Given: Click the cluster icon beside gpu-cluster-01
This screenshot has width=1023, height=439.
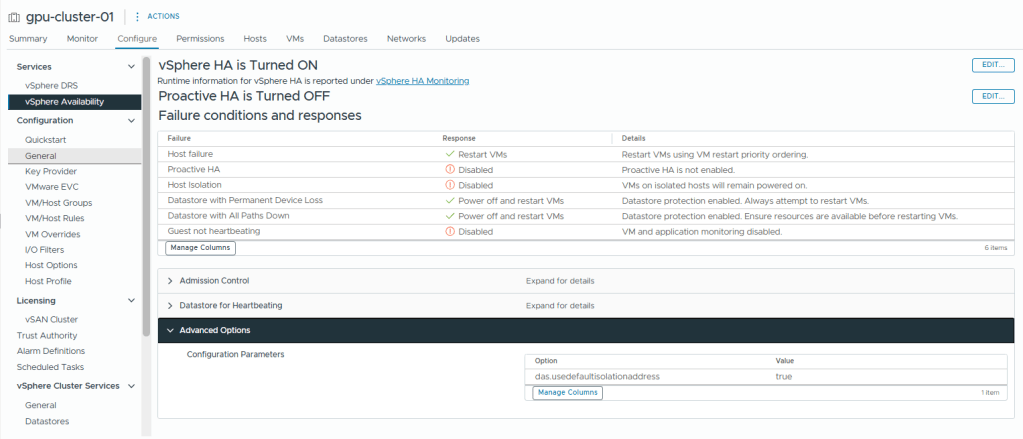Looking at the screenshot, I should click(x=13, y=16).
